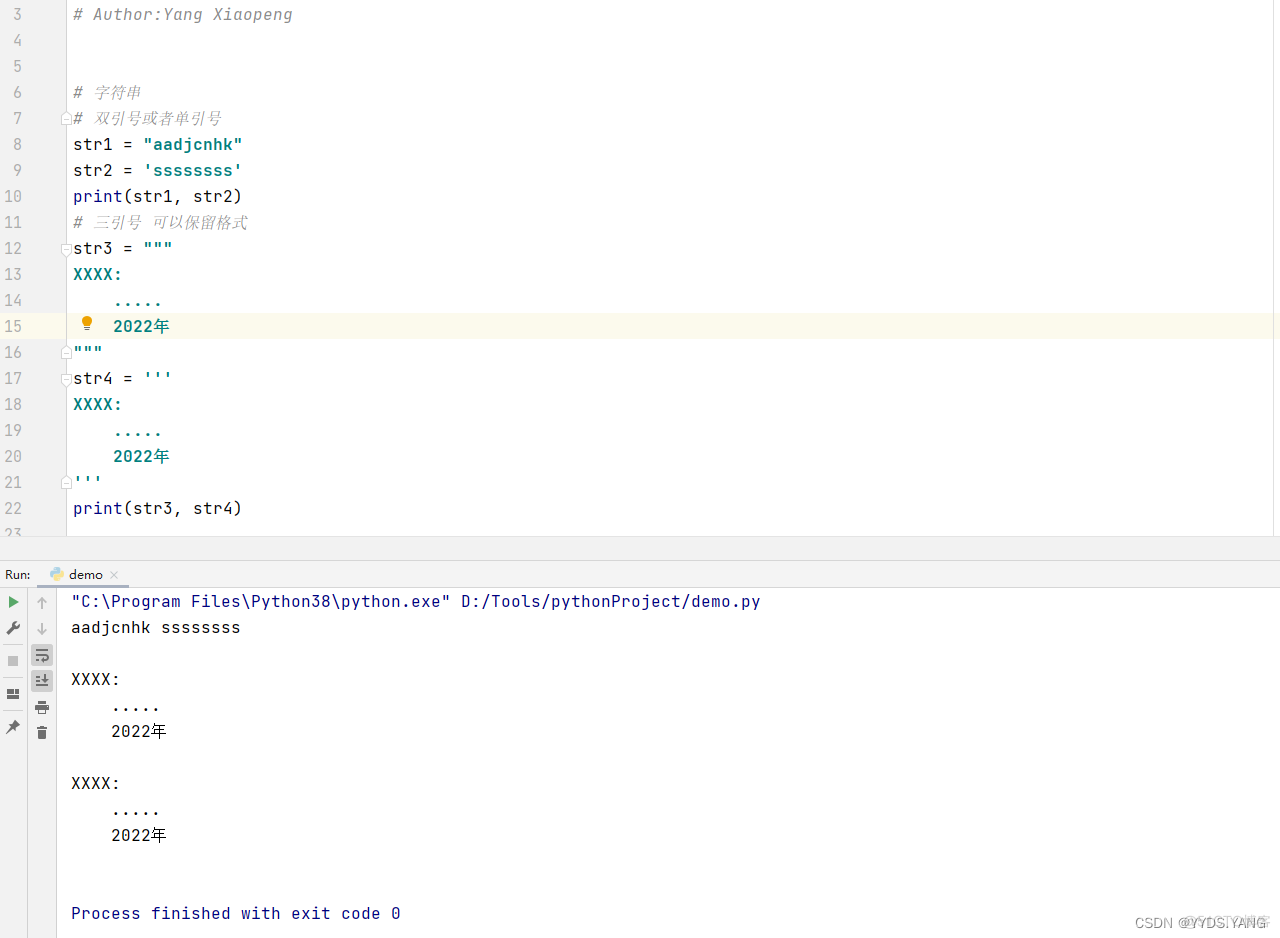The width and height of the screenshot is (1280, 938).
Task: Click the Up stack trace arrow
Action: coord(42,603)
